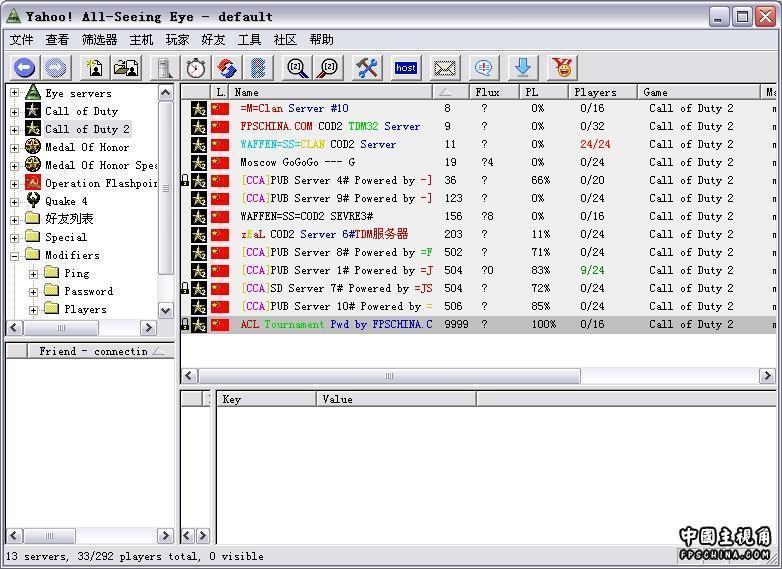The width and height of the screenshot is (782, 569).
Task: Click the Operation Flashpoint red icon
Action: (33, 183)
